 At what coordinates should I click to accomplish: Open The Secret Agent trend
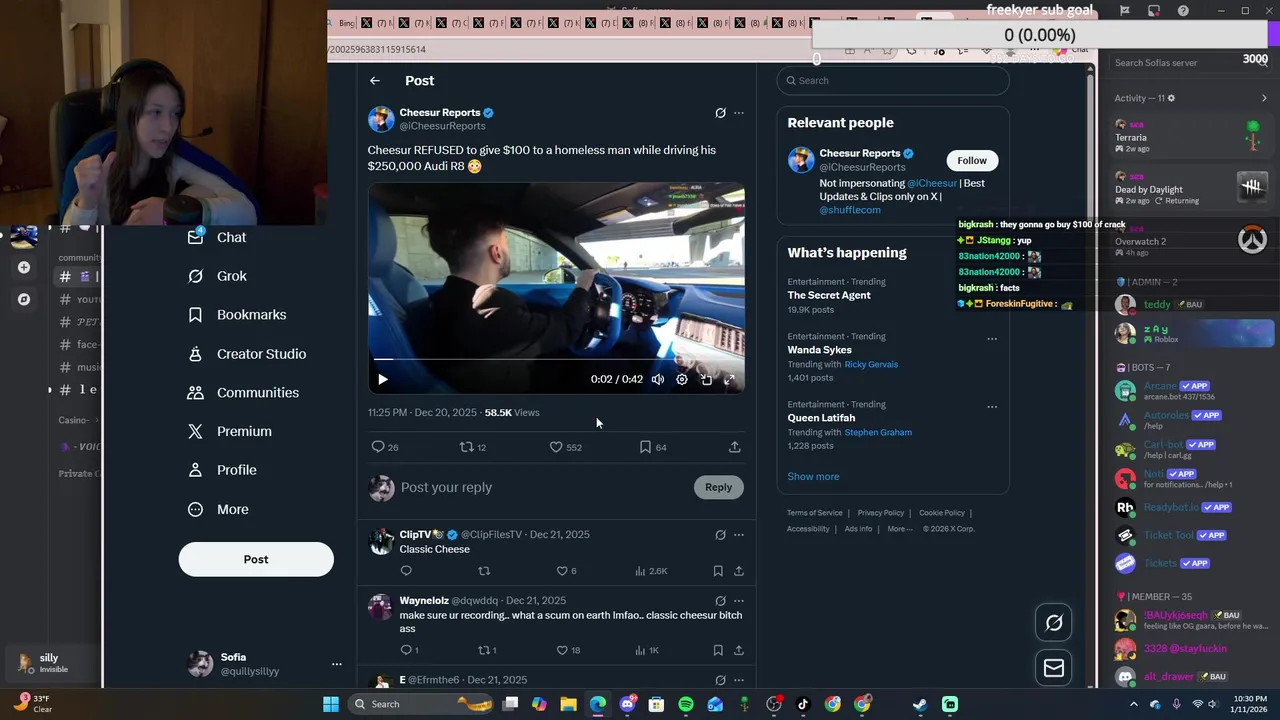tap(829, 295)
